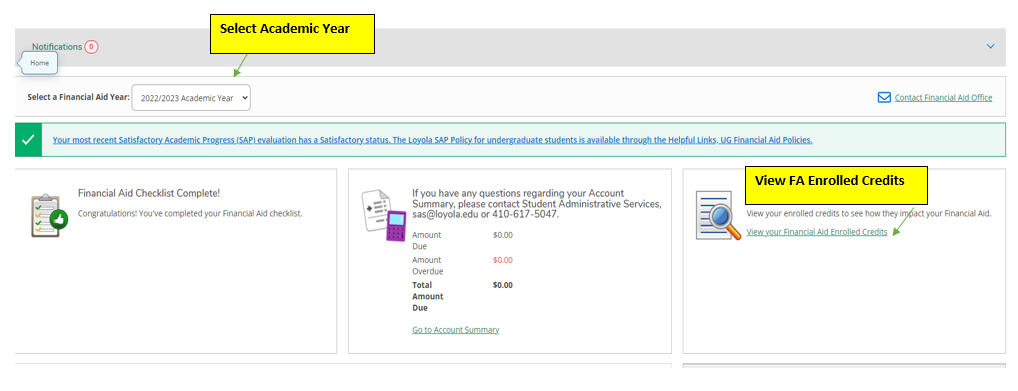Click the magnifier document icon
The height and width of the screenshot is (391, 1018).
pyautogui.click(x=719, y=216)
